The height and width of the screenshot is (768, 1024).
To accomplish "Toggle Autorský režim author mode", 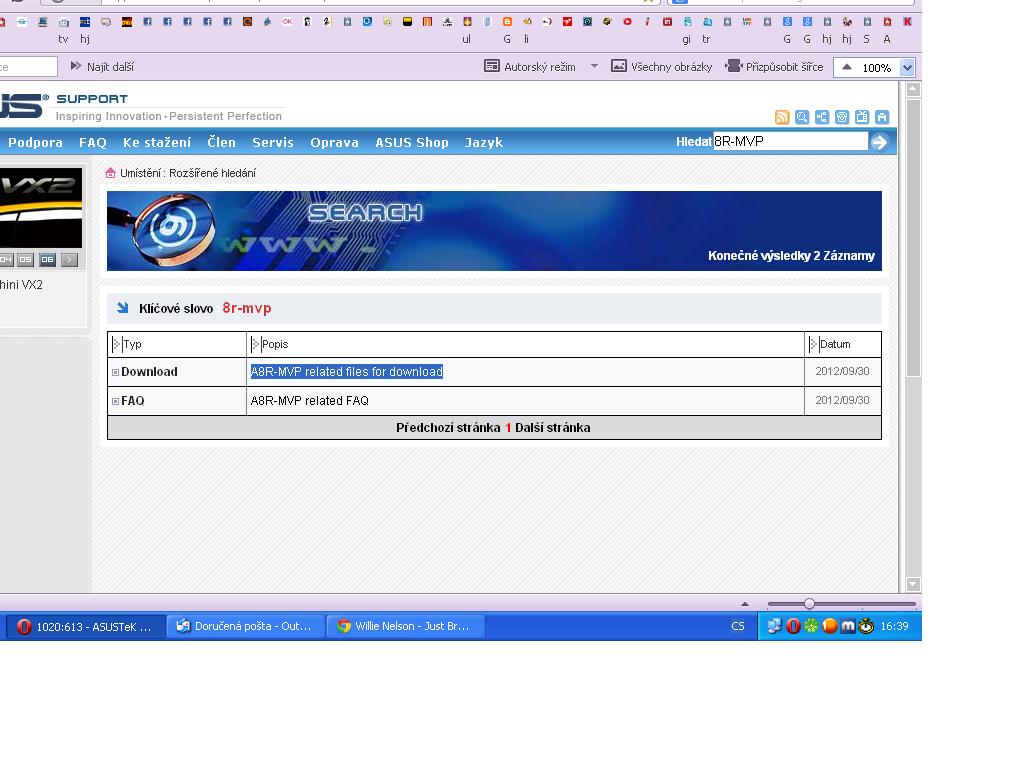I will [x=530, y=67].
